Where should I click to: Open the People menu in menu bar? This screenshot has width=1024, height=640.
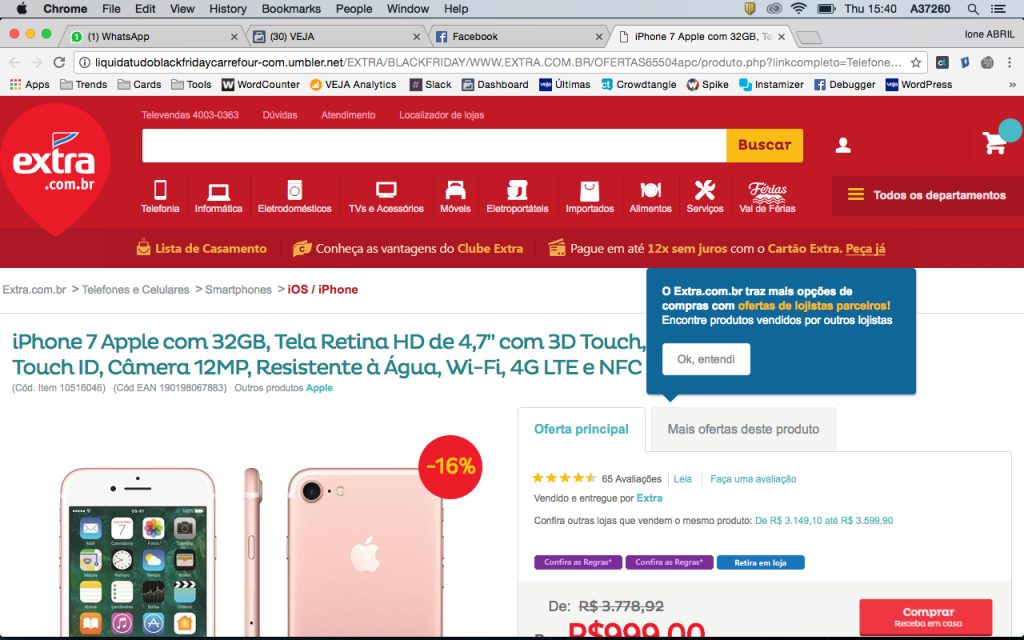354,9
